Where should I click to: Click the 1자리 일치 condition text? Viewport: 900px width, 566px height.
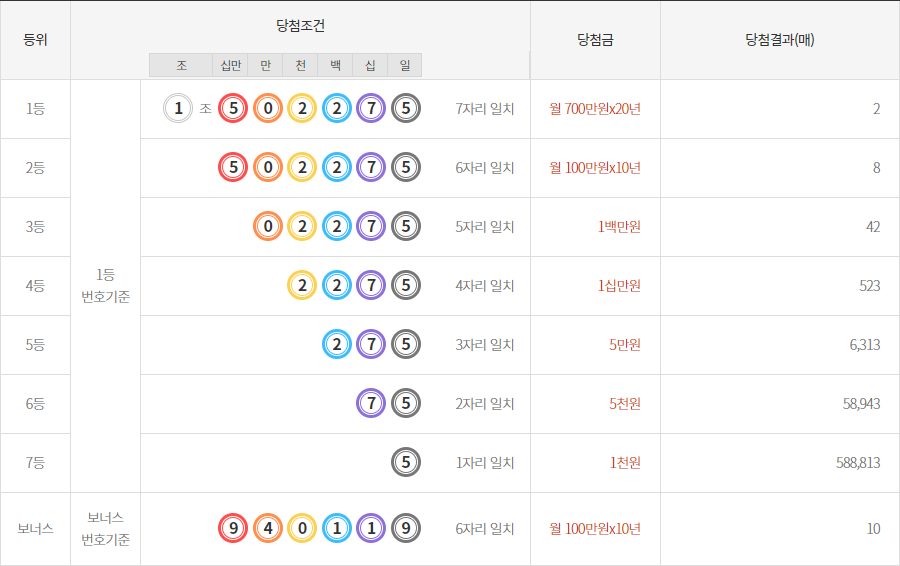(x=485, y=463)
